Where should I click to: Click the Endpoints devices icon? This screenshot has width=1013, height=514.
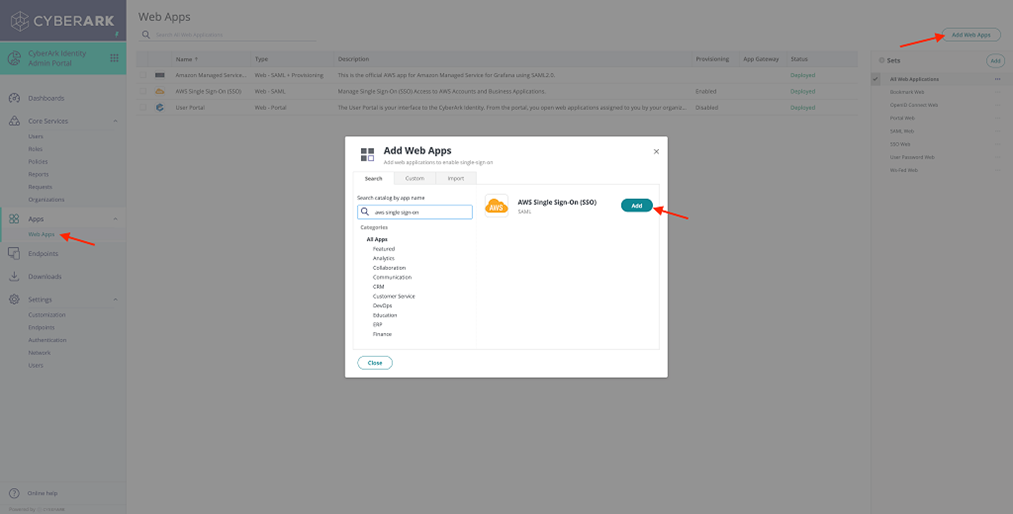(14, 254)
